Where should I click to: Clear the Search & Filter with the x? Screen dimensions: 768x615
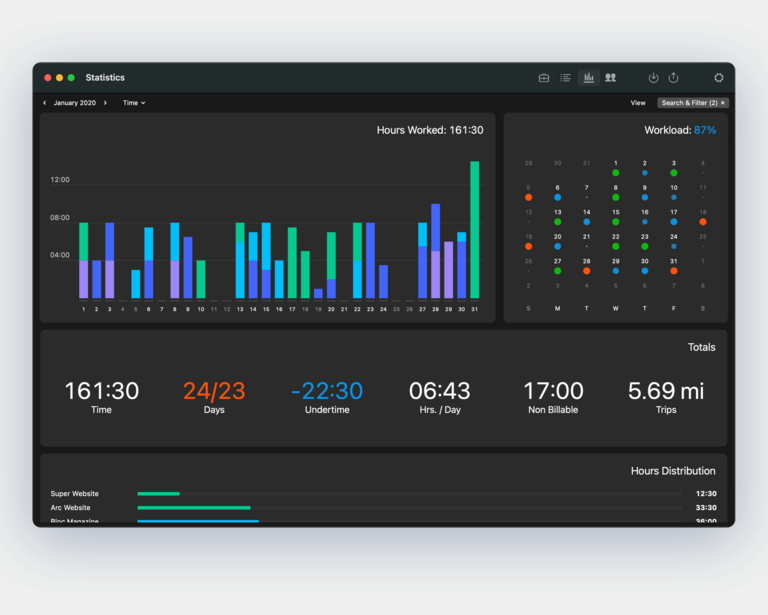click(723, 103)
